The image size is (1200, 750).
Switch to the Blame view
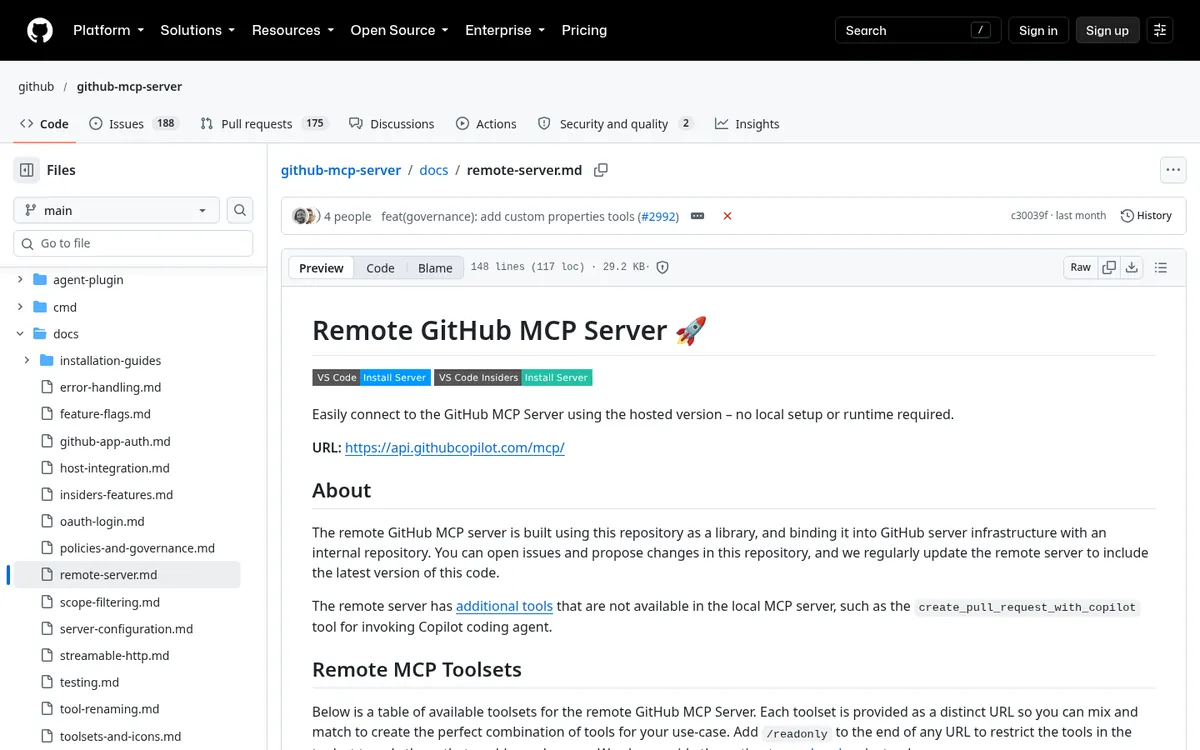(x=435, y=268)
